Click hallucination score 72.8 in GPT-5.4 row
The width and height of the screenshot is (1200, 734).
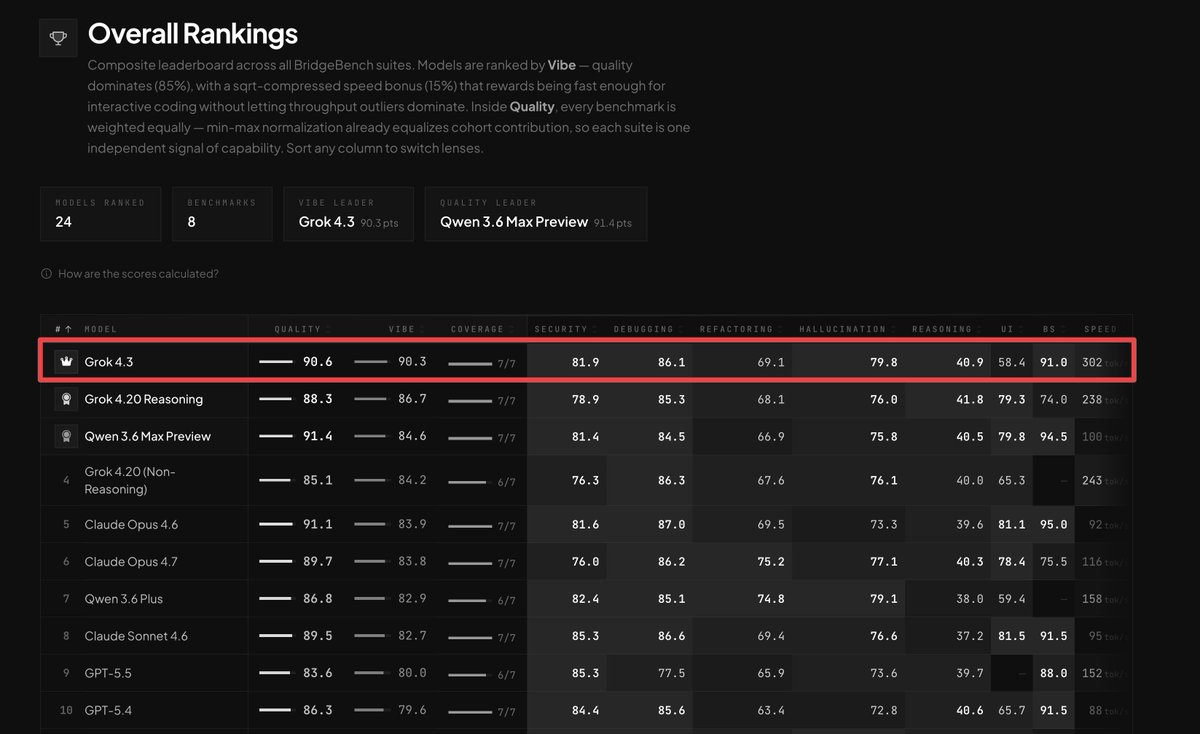883,711
